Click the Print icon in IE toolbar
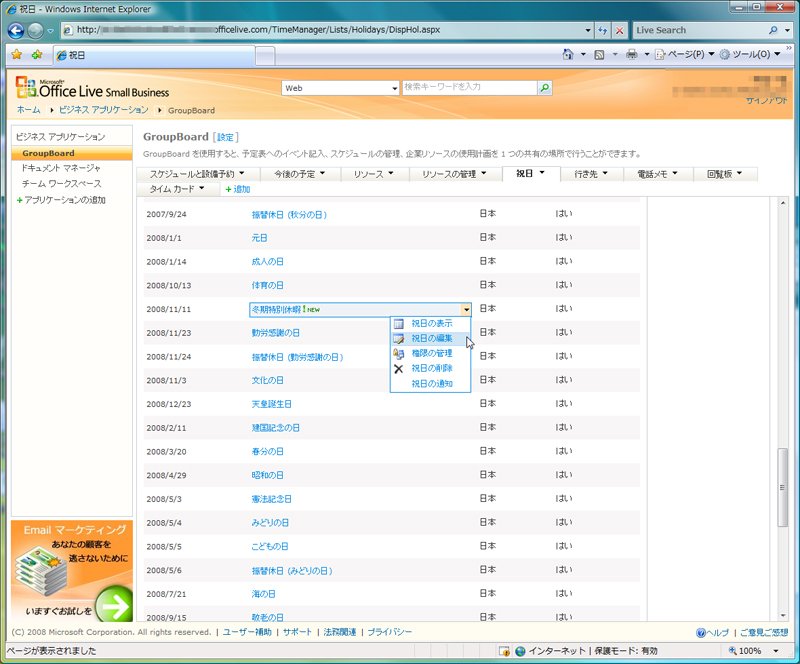Viewport: 800px width, 664px height. point(632,54)
